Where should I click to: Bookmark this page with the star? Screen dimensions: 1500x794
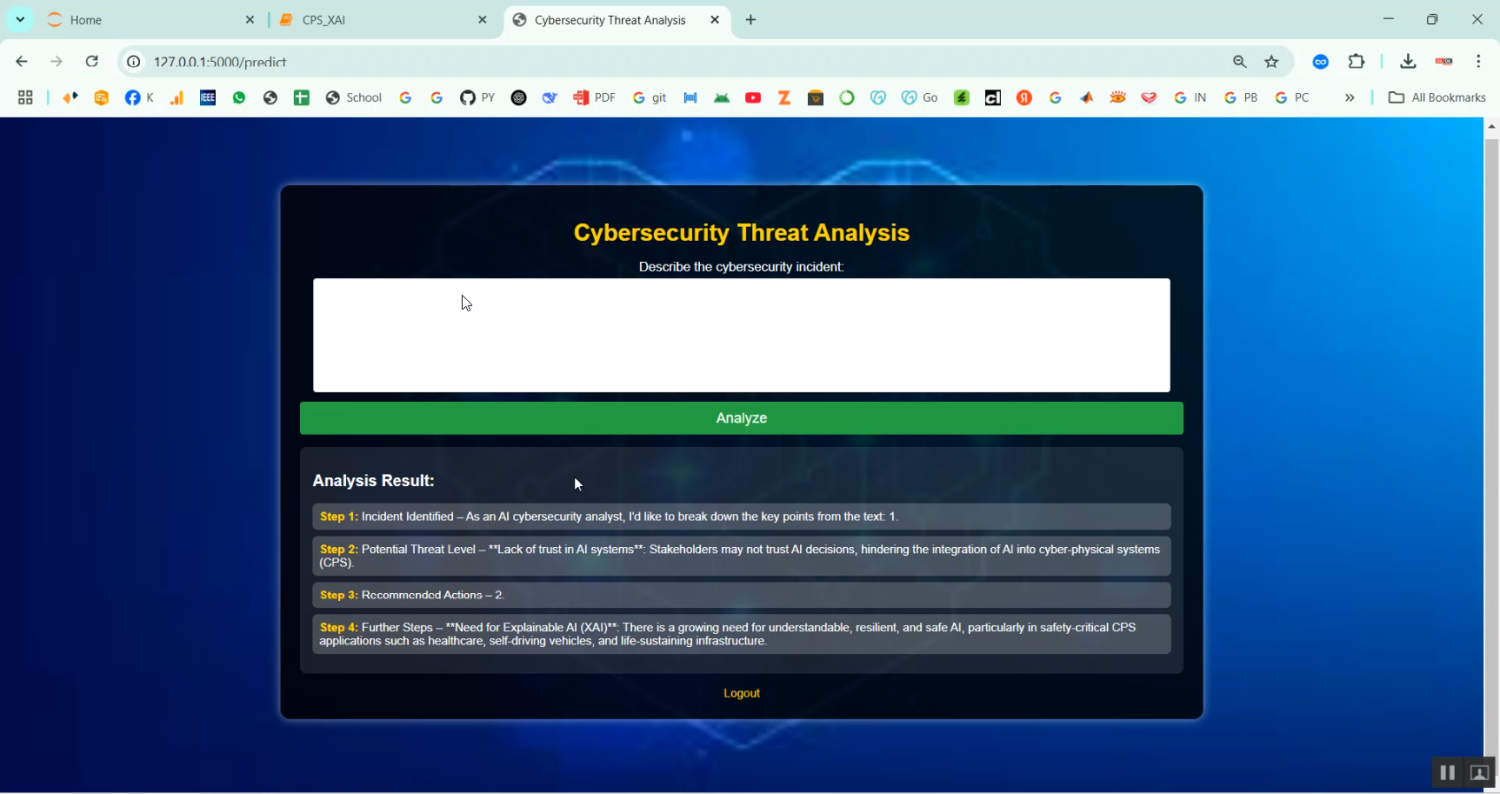(x=1272, y=62)
